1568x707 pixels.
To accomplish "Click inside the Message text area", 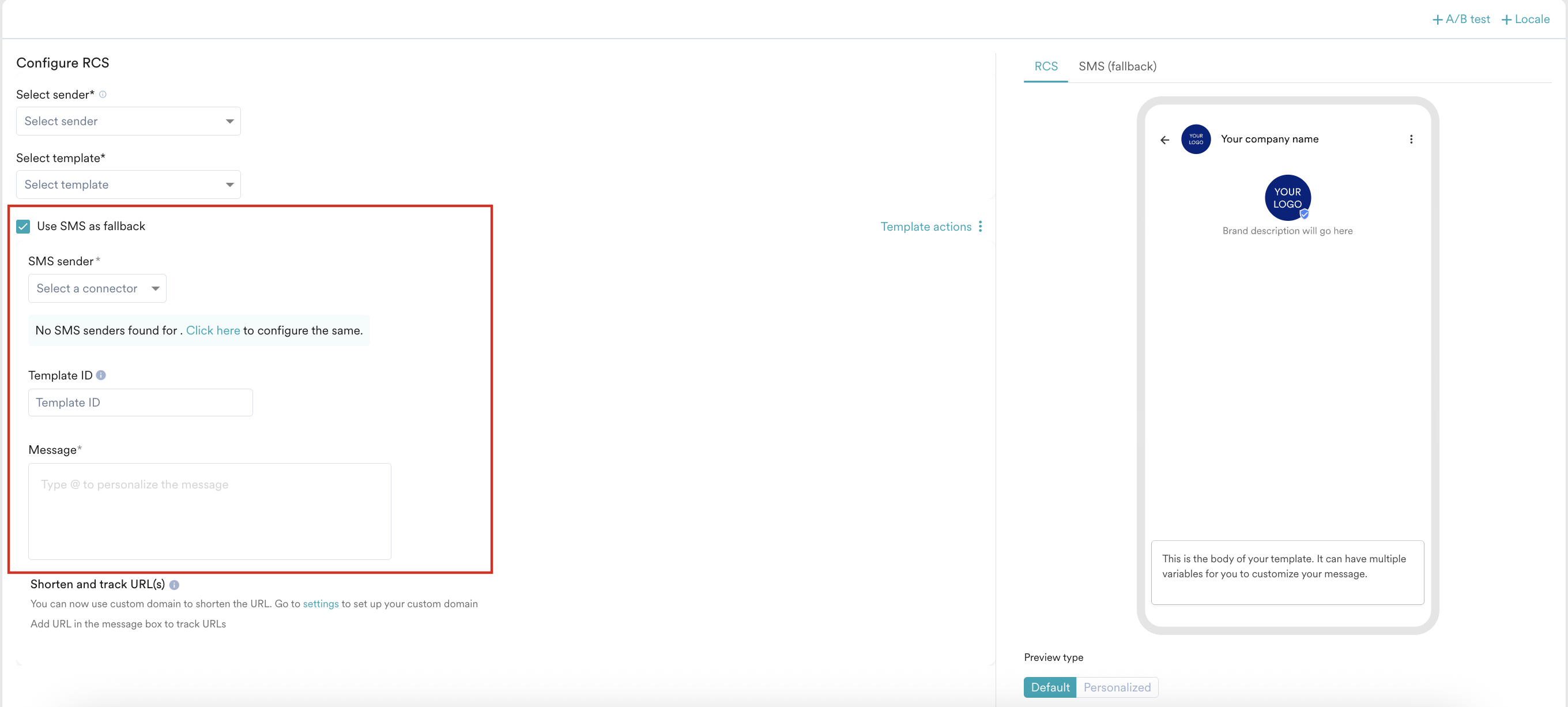I will pyautogui.click(x=209, y=512).
